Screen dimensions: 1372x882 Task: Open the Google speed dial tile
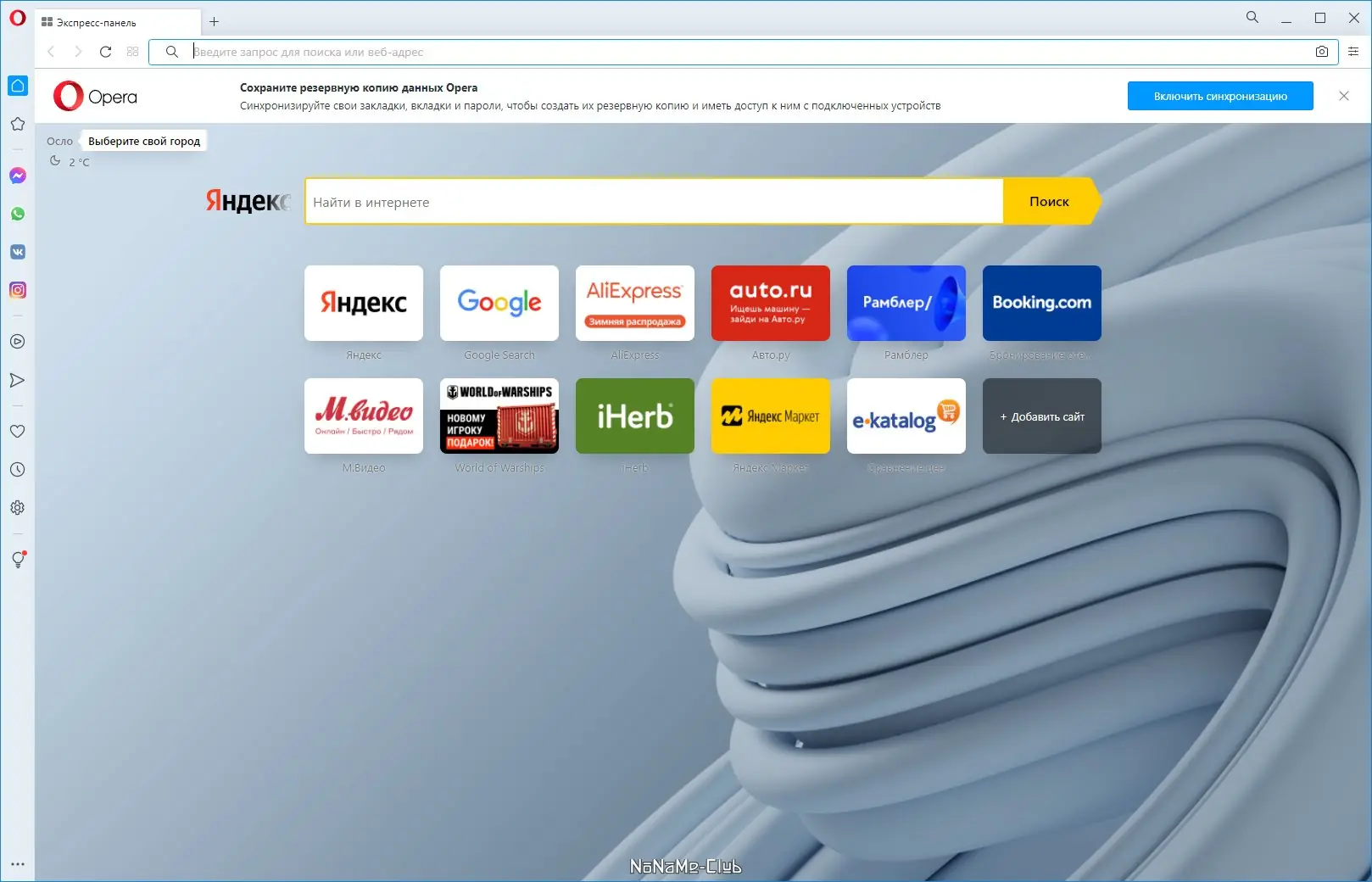[499, 303]
